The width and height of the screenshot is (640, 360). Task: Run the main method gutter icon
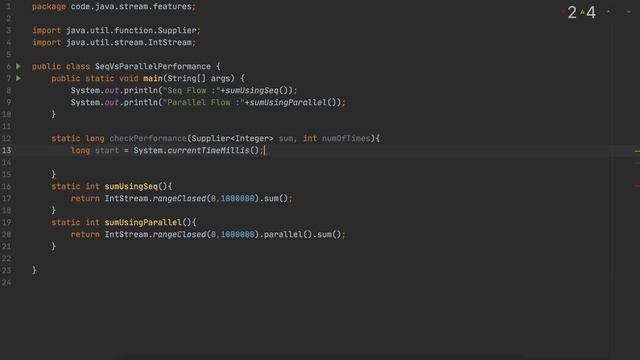(x=18, y=78)
